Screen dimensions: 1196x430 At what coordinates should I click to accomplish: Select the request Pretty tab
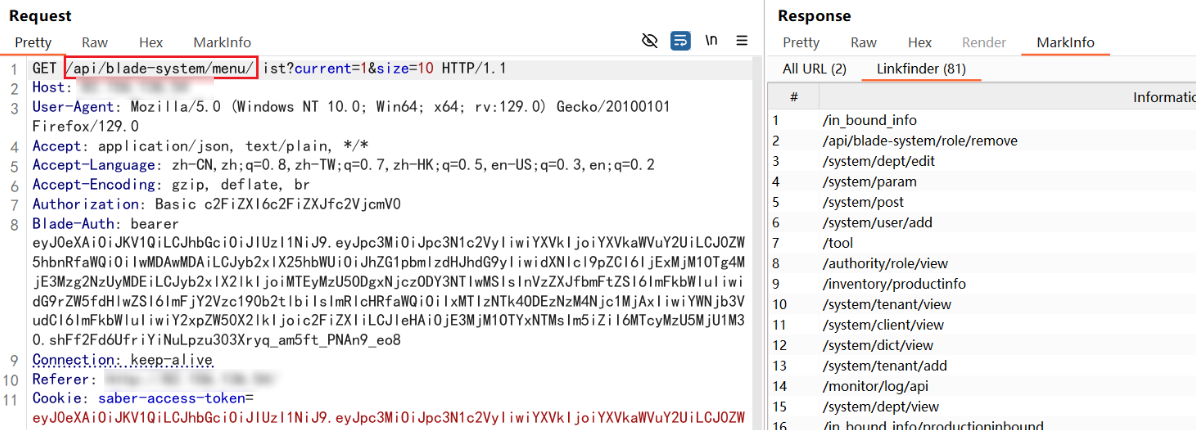click(33, 43)
